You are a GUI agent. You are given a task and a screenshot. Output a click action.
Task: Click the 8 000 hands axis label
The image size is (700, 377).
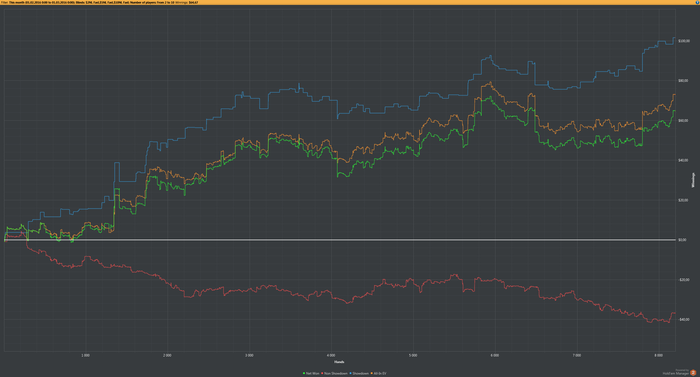tap(658, 356)
